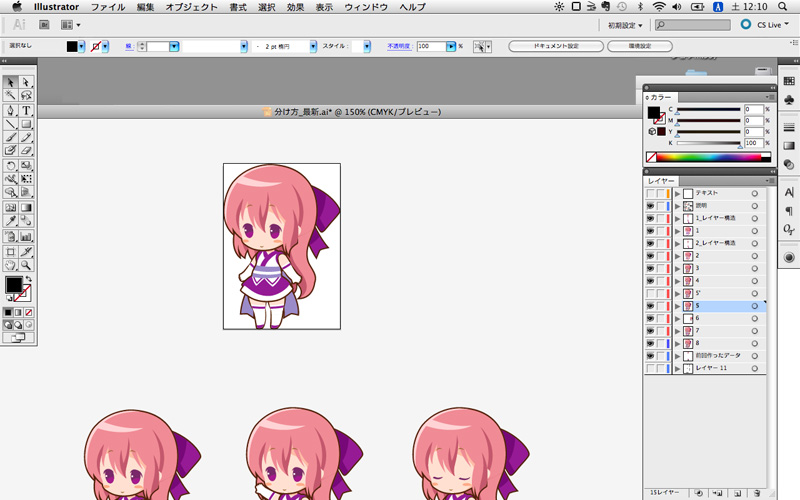The image size is (800, 500).
Task: Select the Blob Brush tool
Action: tap(10, 150)
